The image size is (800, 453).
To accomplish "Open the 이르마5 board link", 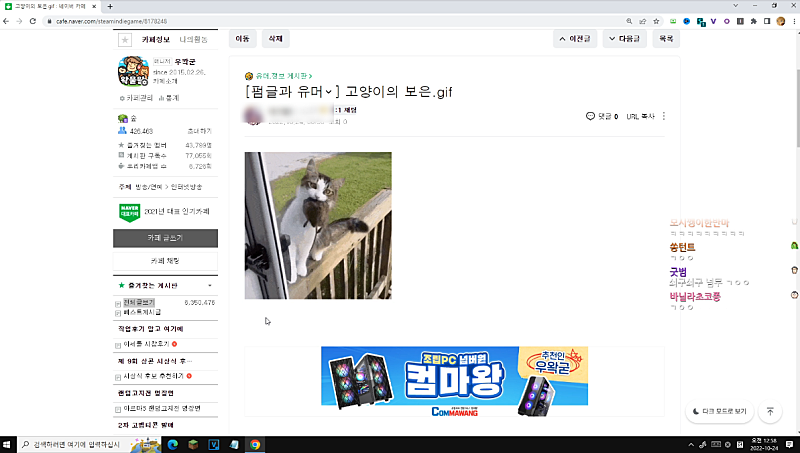I will [x=162, y=408].
